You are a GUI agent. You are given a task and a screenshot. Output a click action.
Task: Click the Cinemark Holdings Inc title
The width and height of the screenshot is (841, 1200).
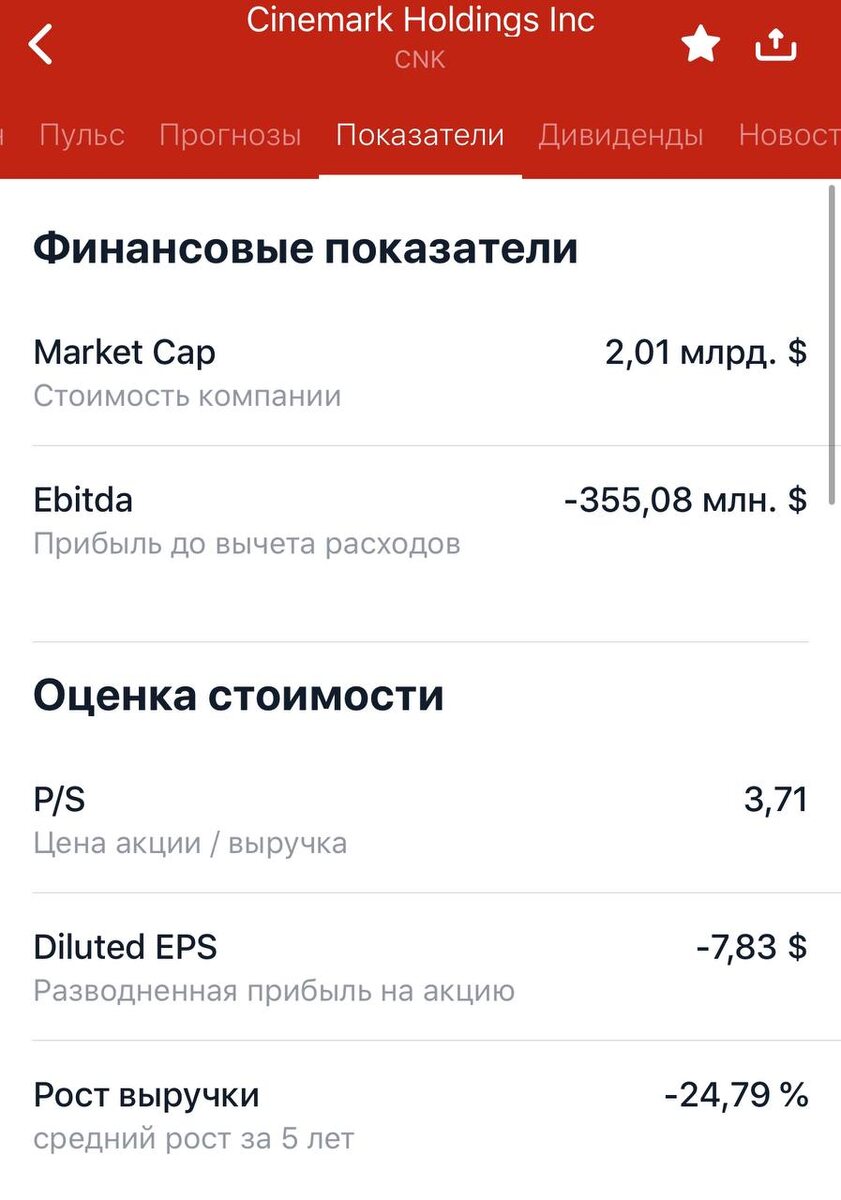tap(421, 19)
